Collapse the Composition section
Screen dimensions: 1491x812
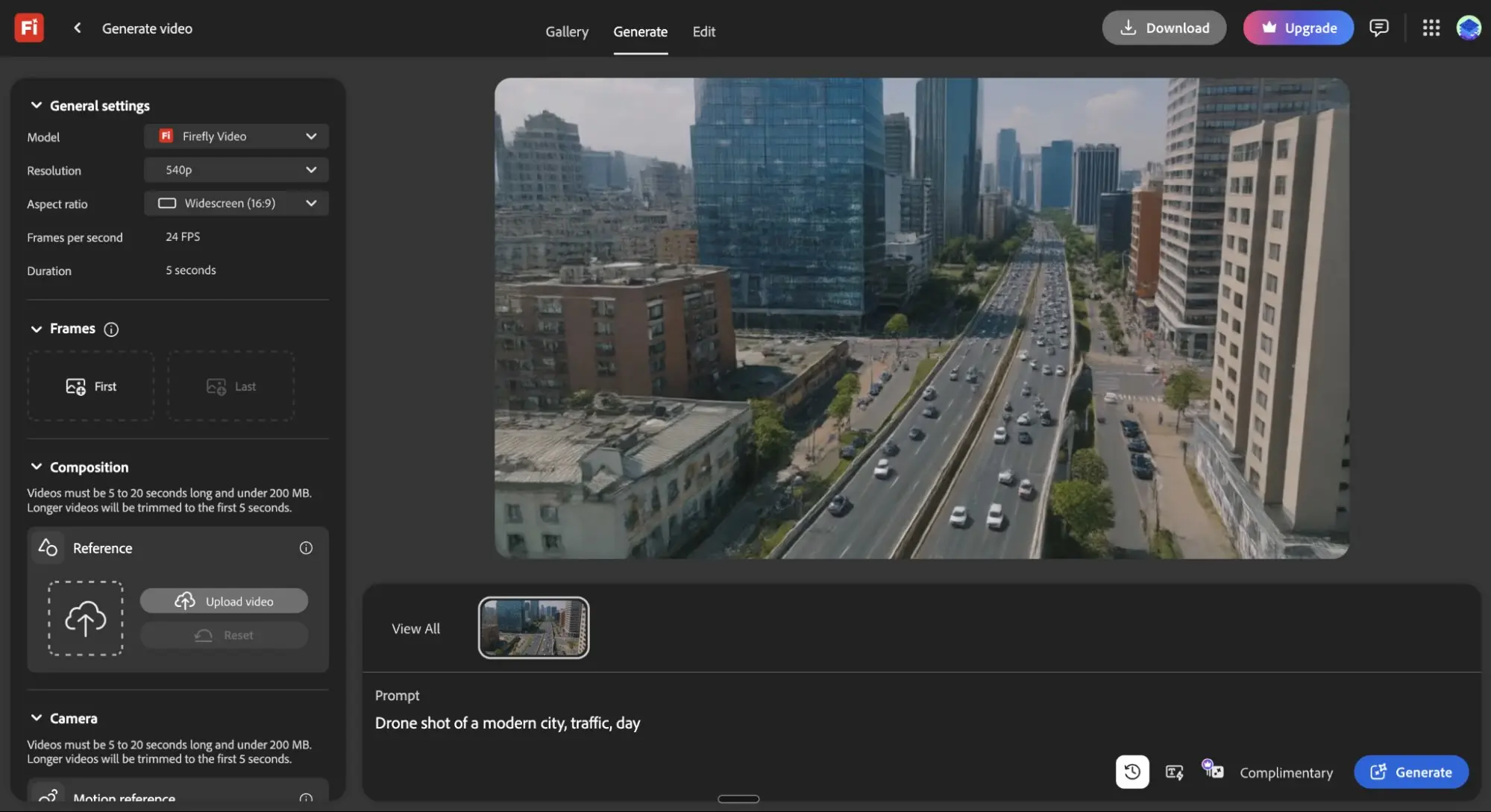[36, 467]
